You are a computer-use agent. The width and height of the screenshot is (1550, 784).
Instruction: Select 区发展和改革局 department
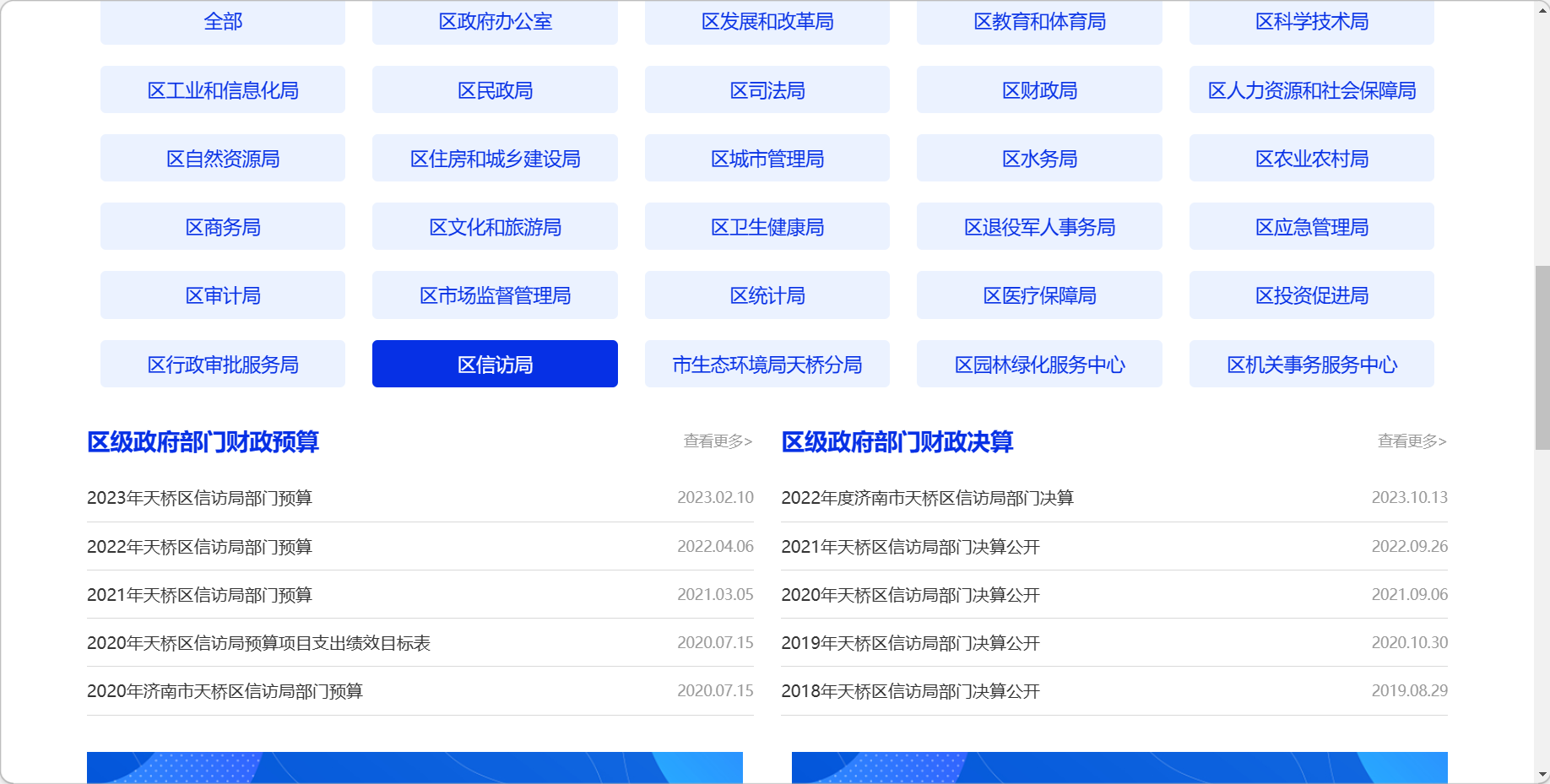767,22
